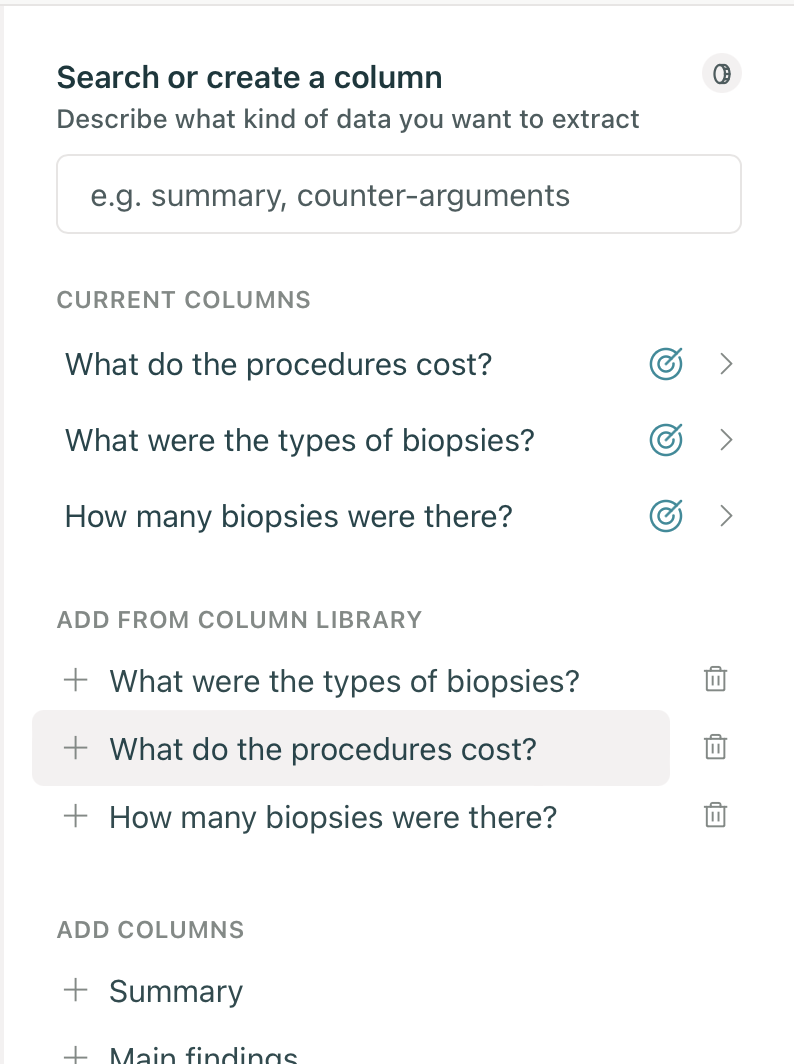The height and width of the screenshot is (1064, 794).
Task: Click the target icon next to types of biopsies column
Action: click(x=665, y=440)
